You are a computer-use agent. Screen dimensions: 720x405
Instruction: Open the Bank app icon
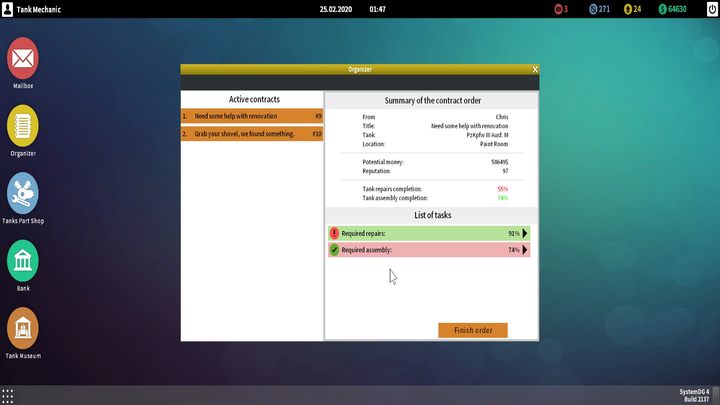[x=23, y=260]
